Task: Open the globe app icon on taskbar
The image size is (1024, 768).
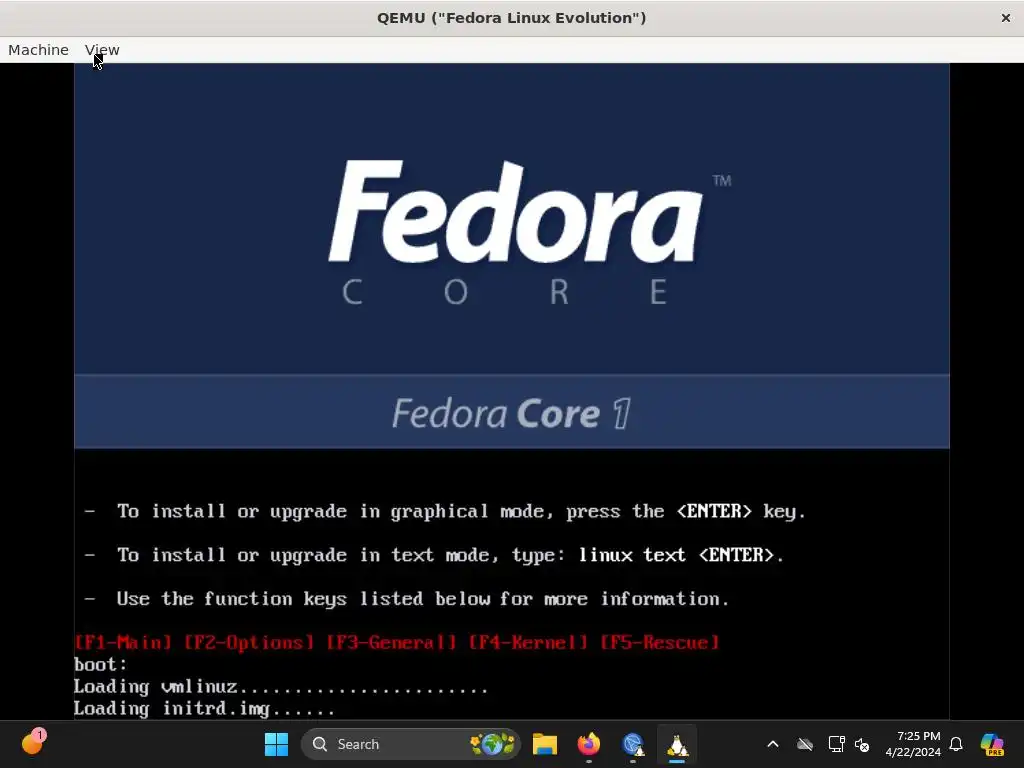Action: [x=632, y=744]
